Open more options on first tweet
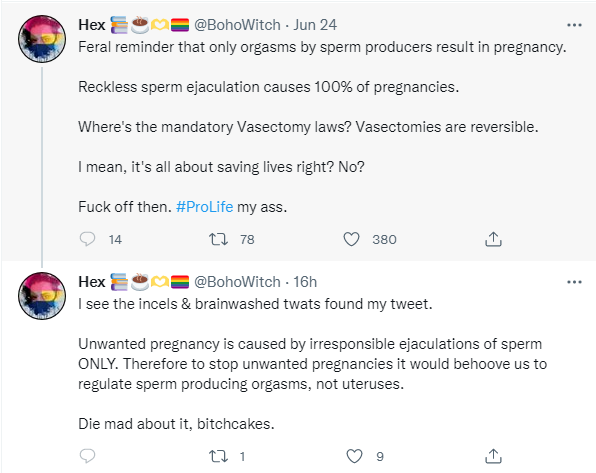Image resolution: width=596 pixels, height=473 pixels. (x=574, y=25)
